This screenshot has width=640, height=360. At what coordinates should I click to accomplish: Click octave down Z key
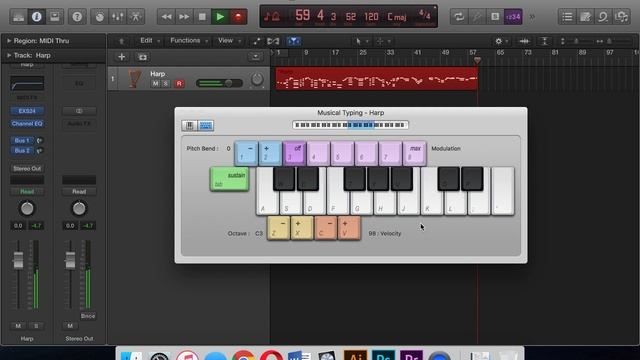[278, 228]
